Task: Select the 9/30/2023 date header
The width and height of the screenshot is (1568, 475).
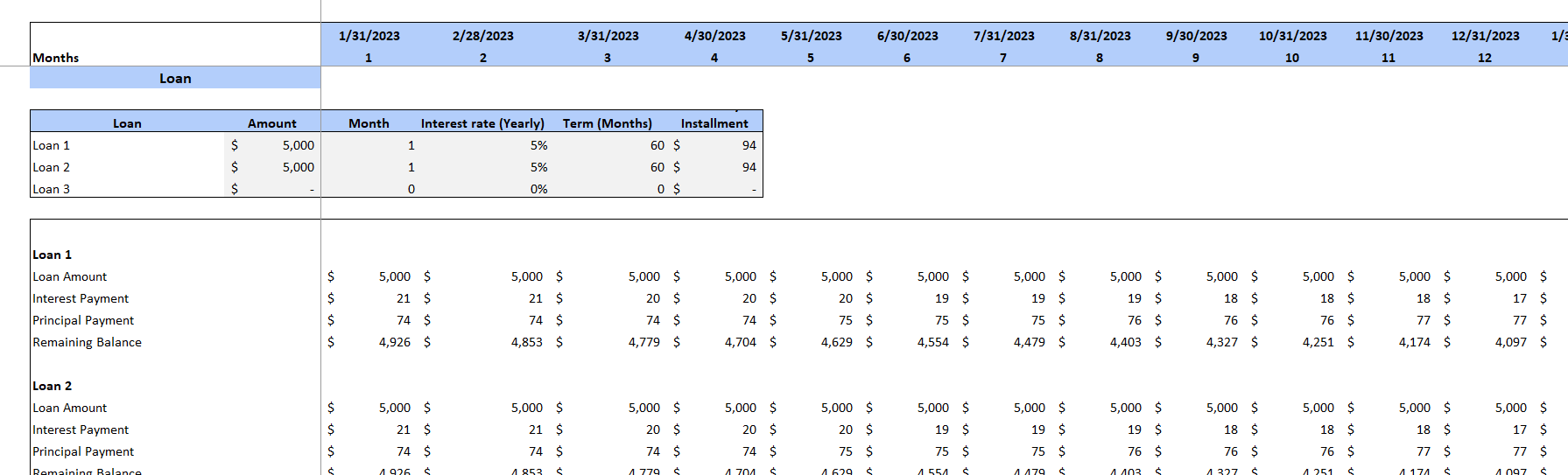Action: click(x=1197, y=36)
